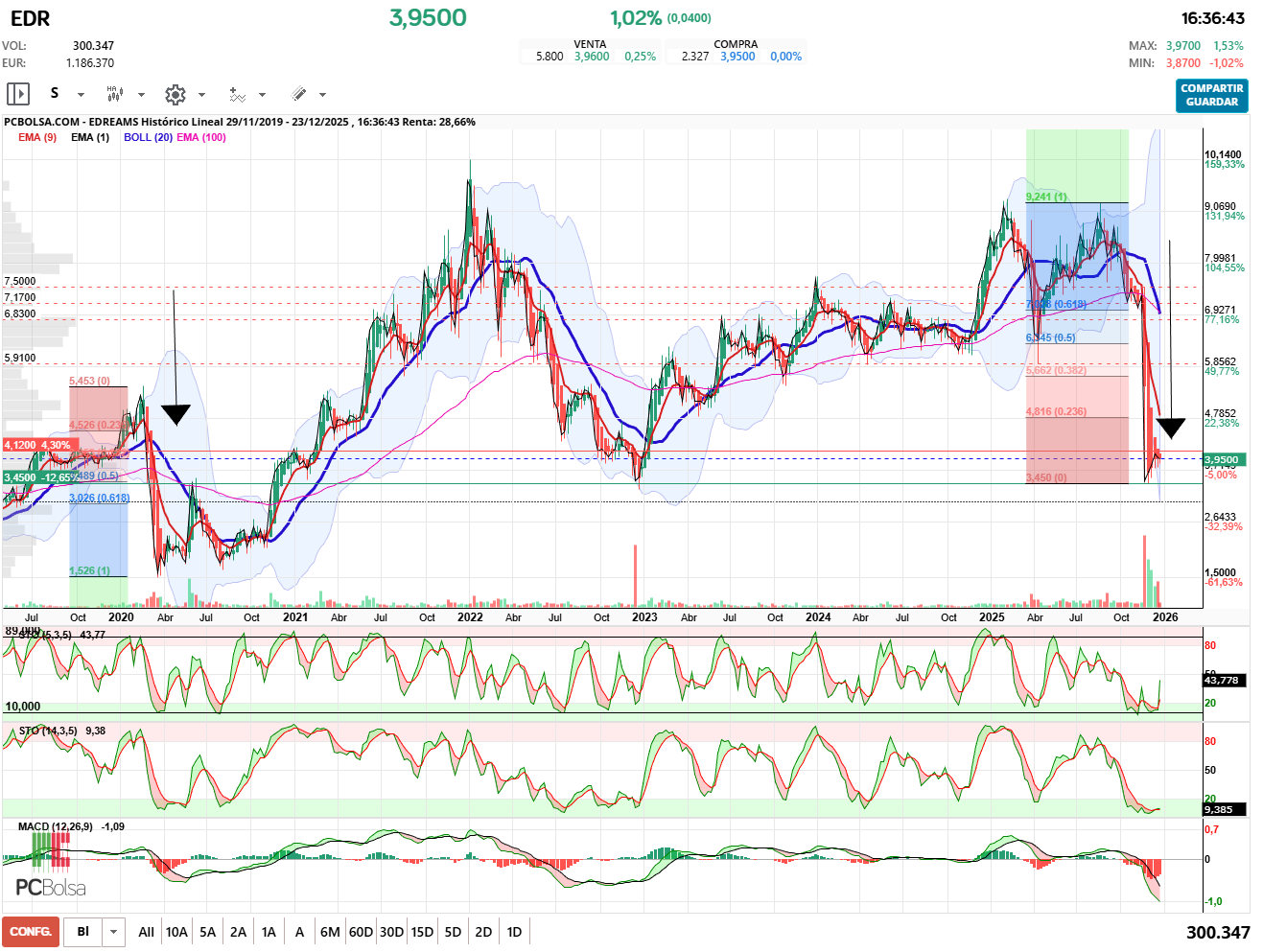Screen dimensions: 1263x952
Task: Click the add indicator line icon
Action: (237, 94)
